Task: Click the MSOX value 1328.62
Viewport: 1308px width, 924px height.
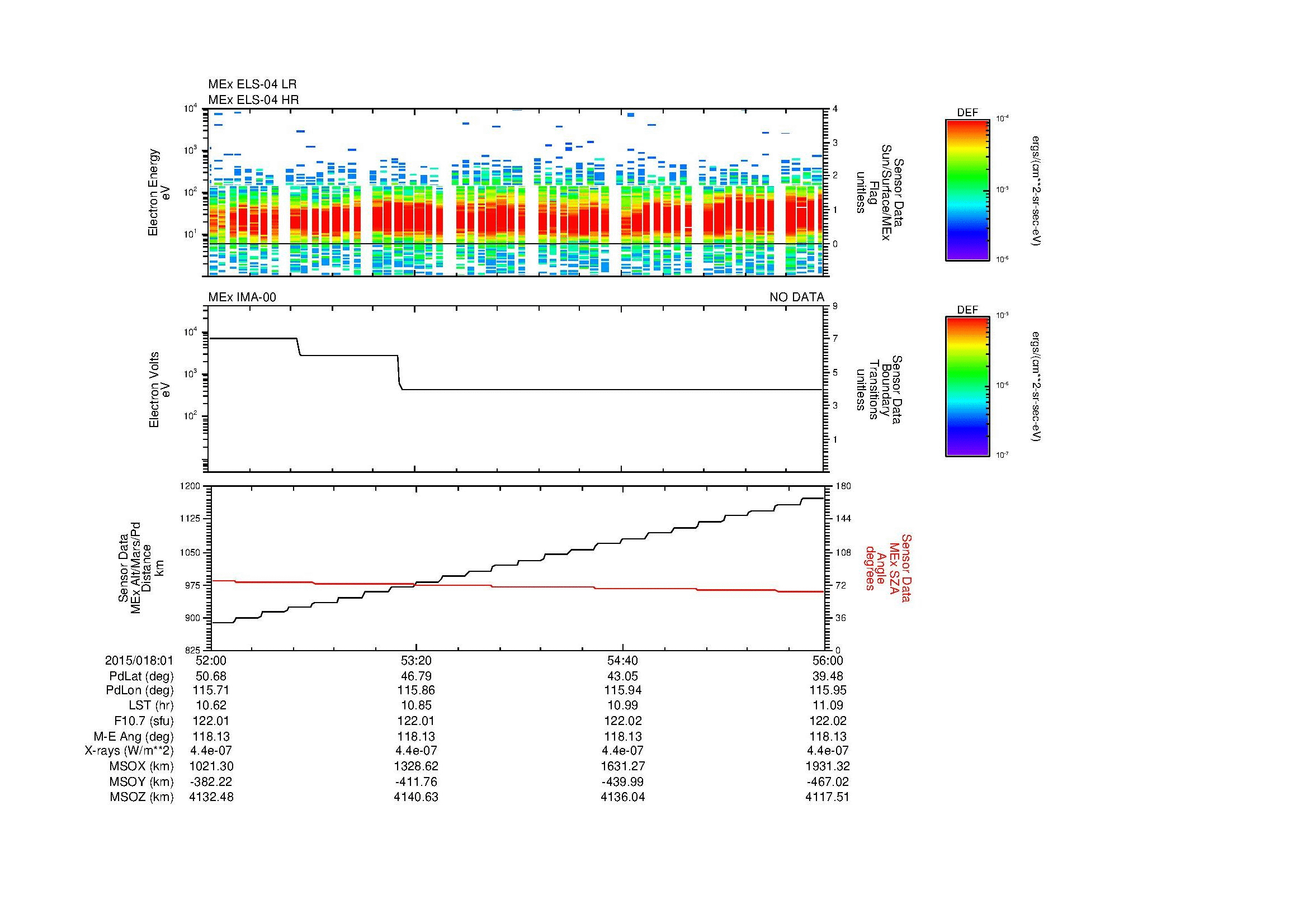Action: [417, 766]
